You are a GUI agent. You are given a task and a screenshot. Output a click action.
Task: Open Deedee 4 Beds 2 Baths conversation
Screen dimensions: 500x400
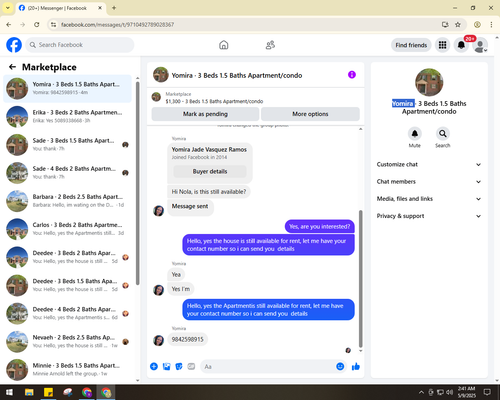click(67, 314)
